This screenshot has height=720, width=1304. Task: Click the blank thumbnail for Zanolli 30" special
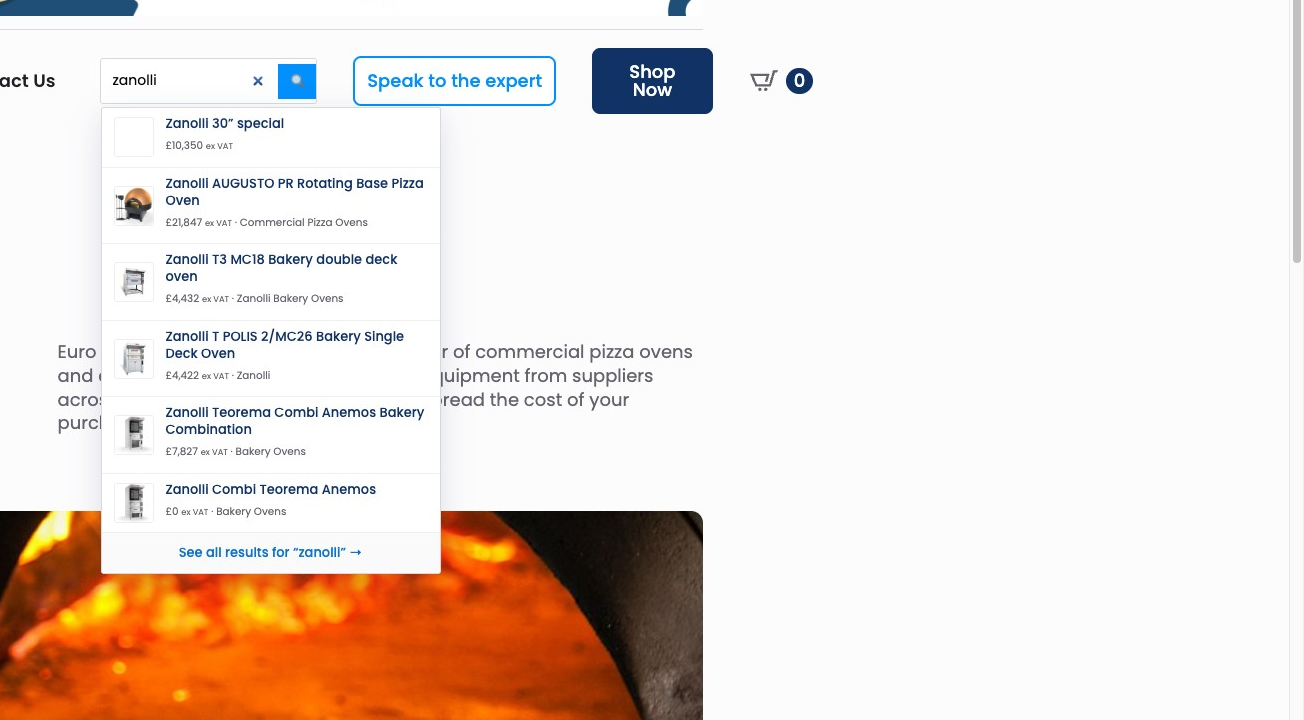tap(134, 137)
